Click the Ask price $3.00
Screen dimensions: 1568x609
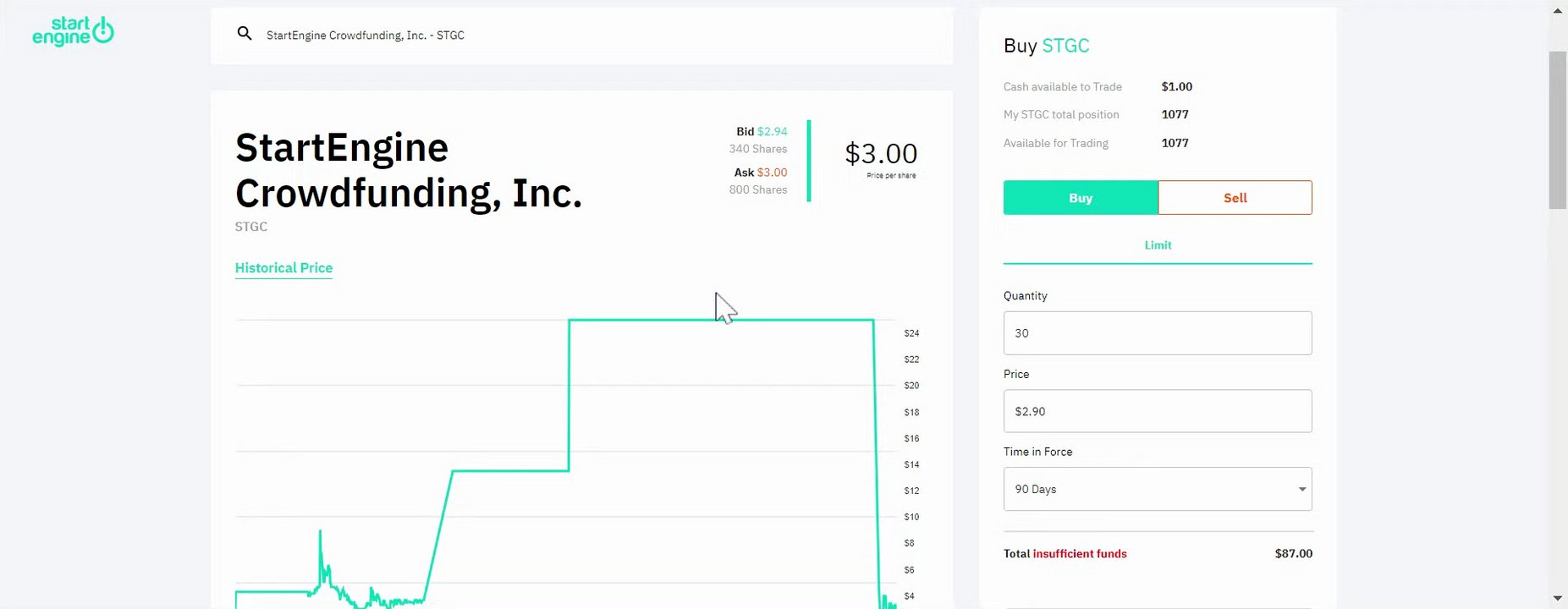772,173
